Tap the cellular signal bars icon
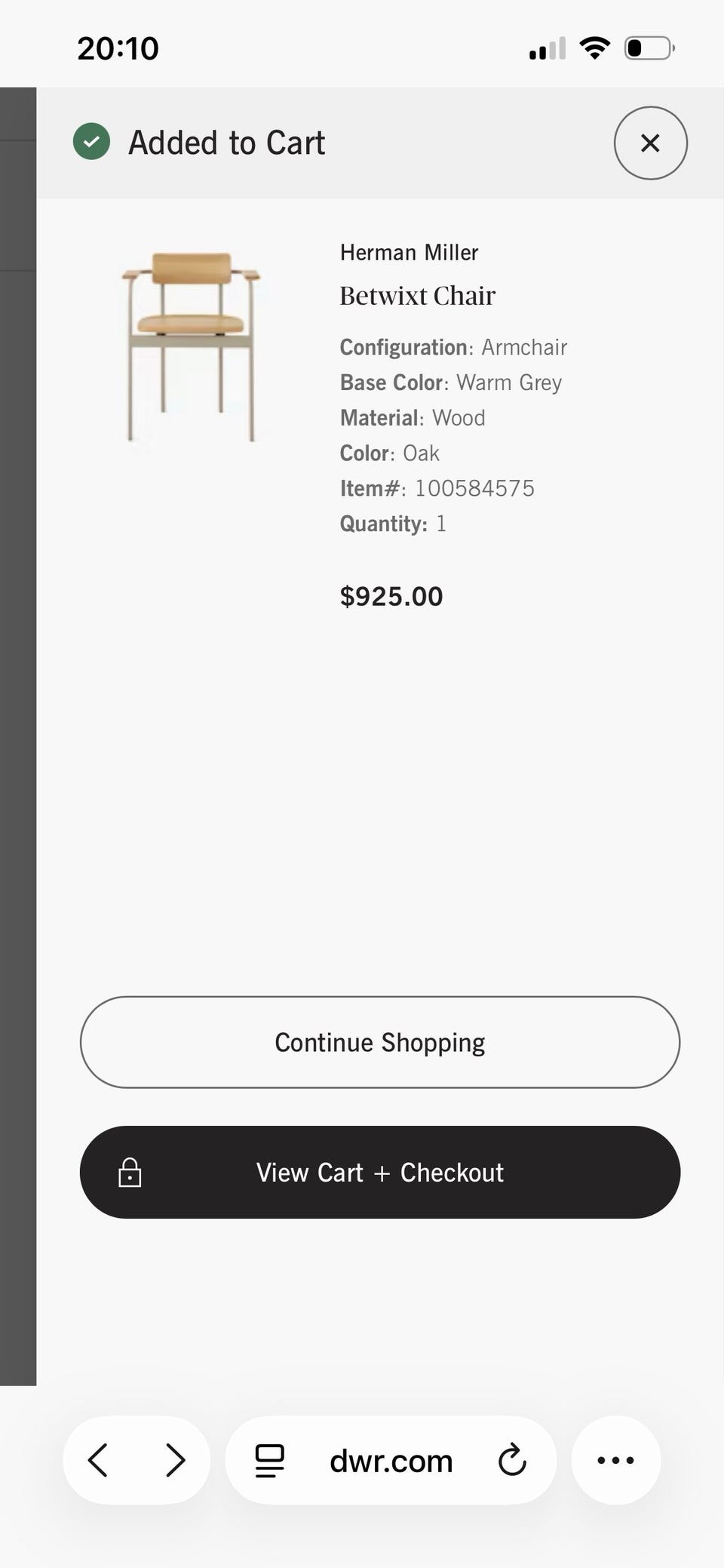The image size is (724, 1568). tap(547, 49)
